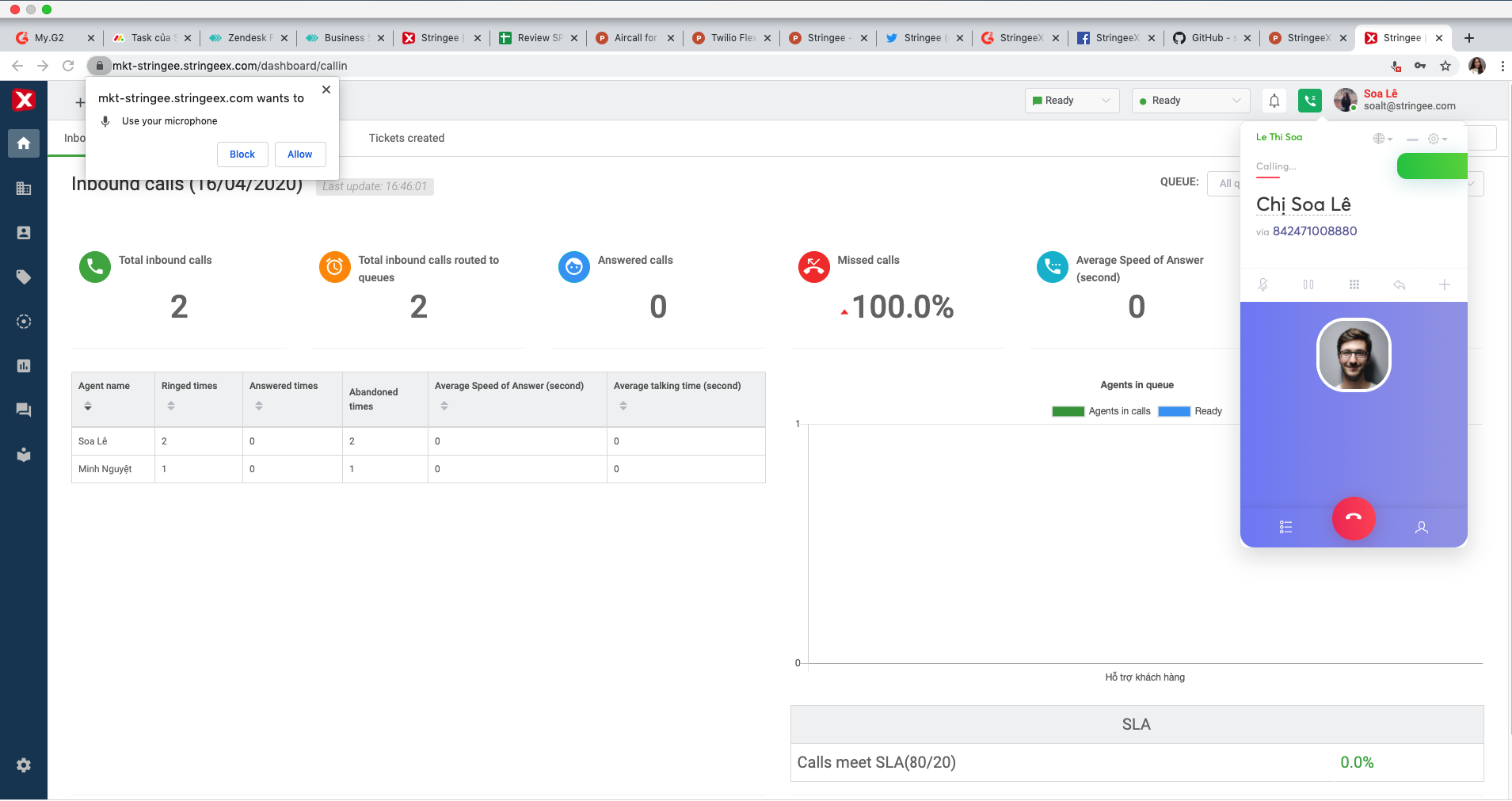
Task: Sort by Average talking time column
Action: (623, 406)
